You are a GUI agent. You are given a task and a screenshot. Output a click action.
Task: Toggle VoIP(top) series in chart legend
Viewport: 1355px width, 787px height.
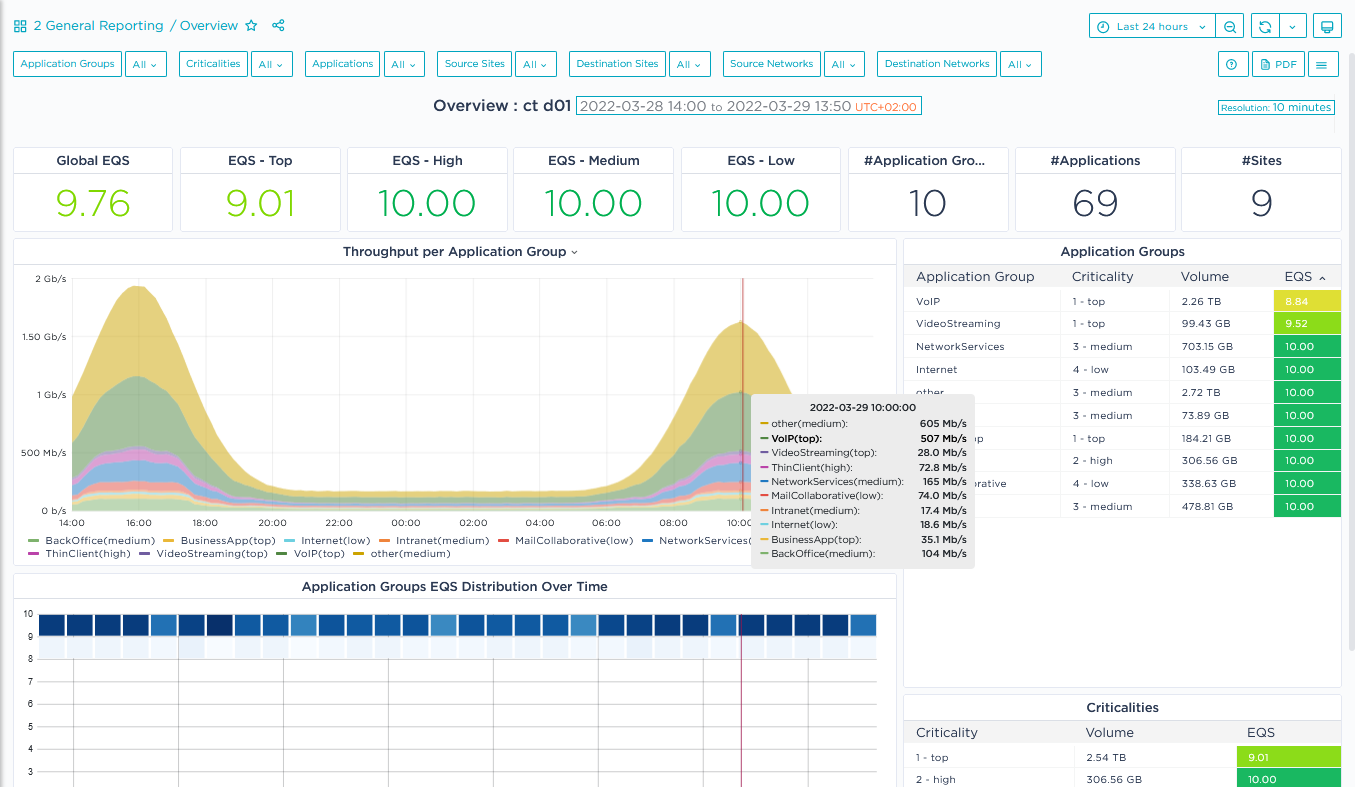317,554
